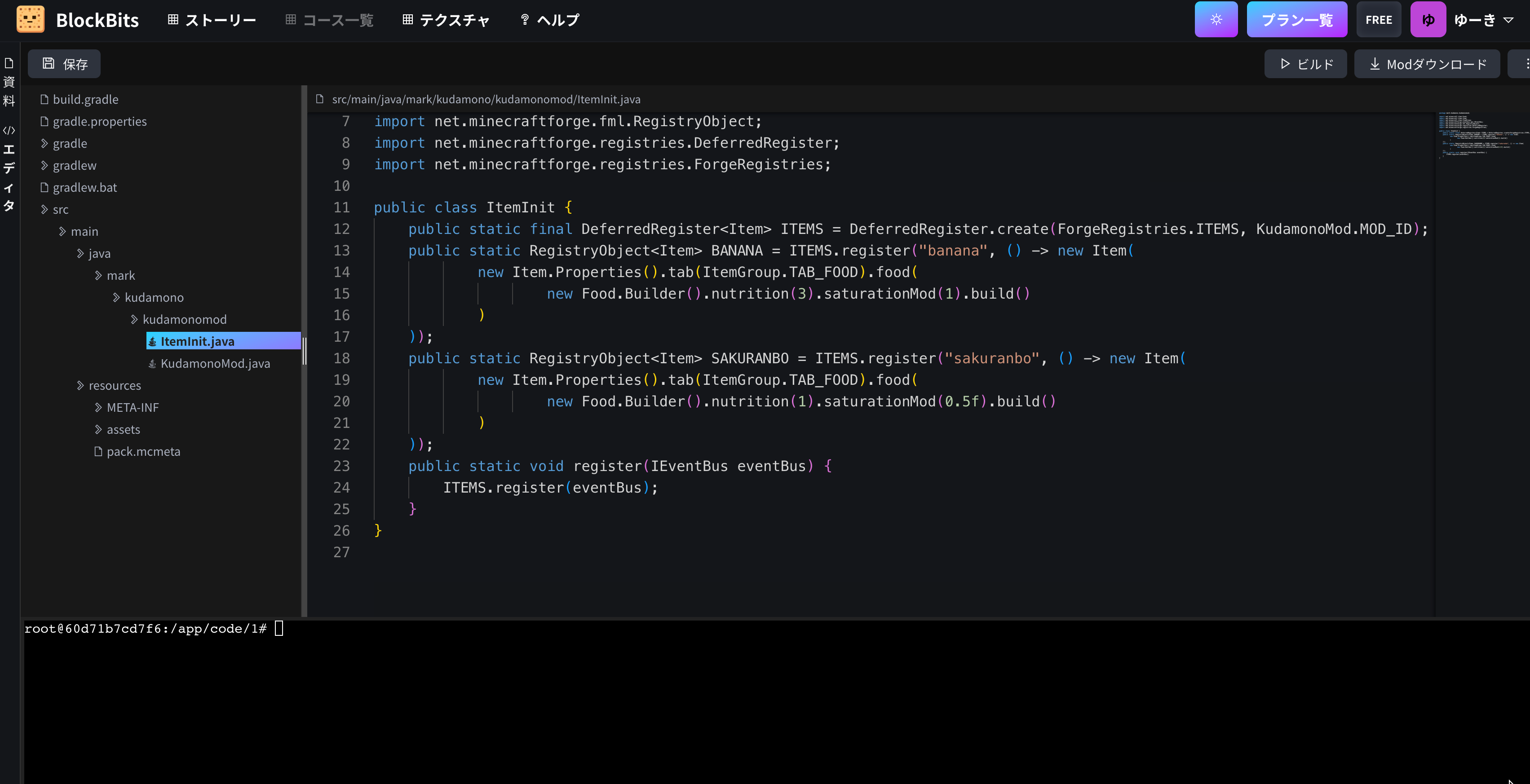
Task: Collapse the kudamonomod folder chevron
Action: point(133,319)
